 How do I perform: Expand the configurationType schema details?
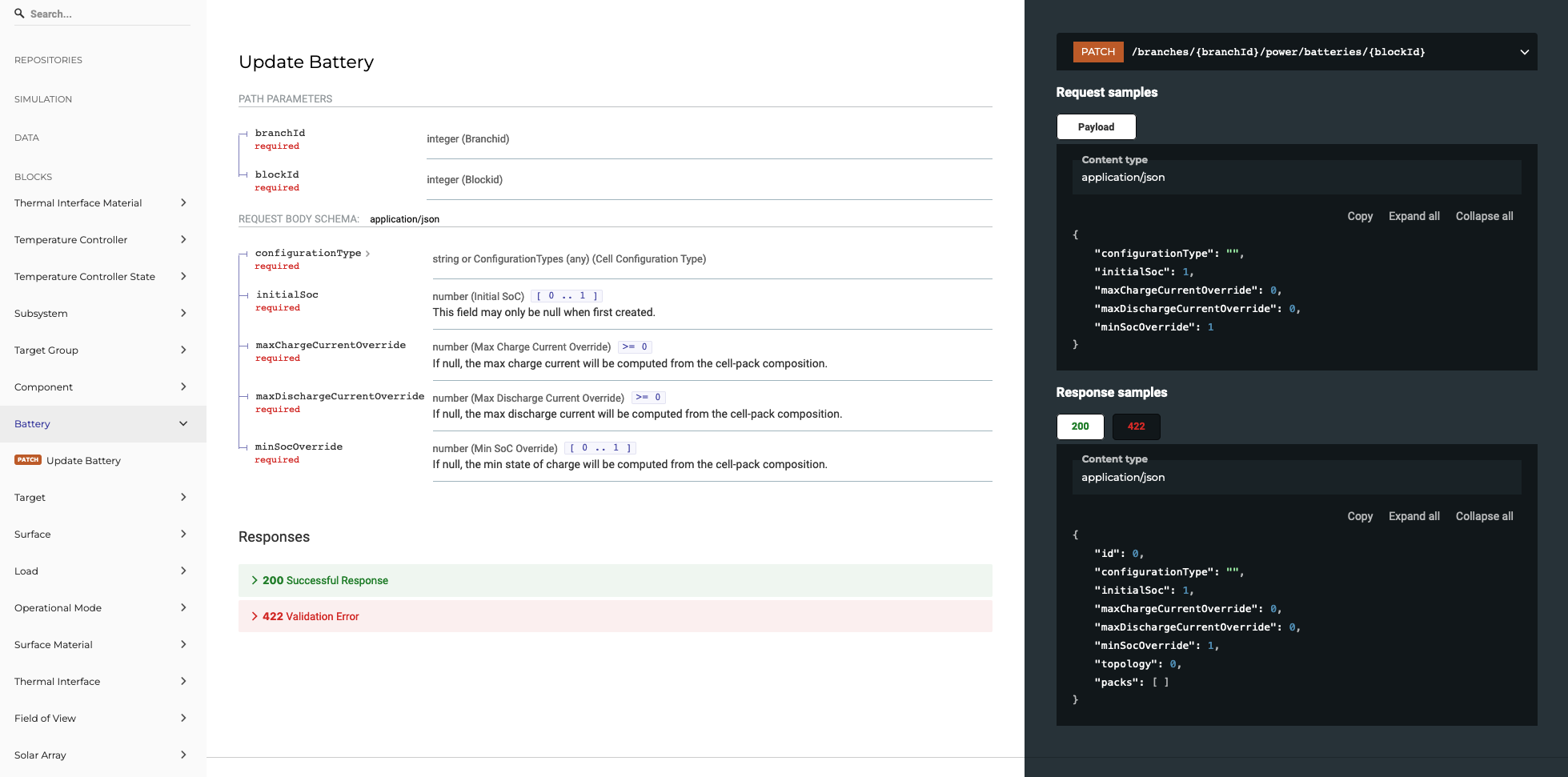(368, 252)
